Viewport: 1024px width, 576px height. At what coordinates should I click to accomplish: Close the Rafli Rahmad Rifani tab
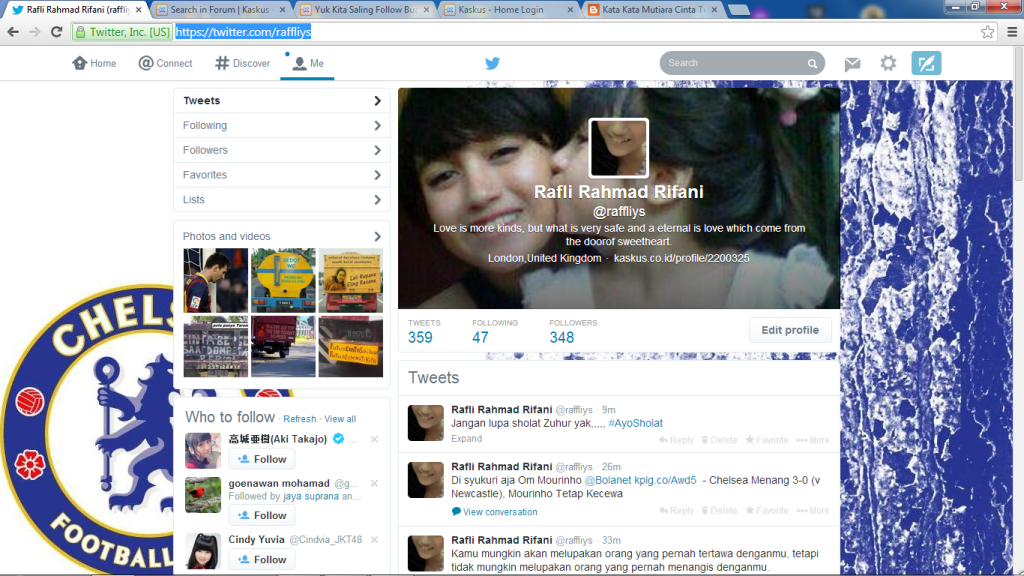point(138,10)
